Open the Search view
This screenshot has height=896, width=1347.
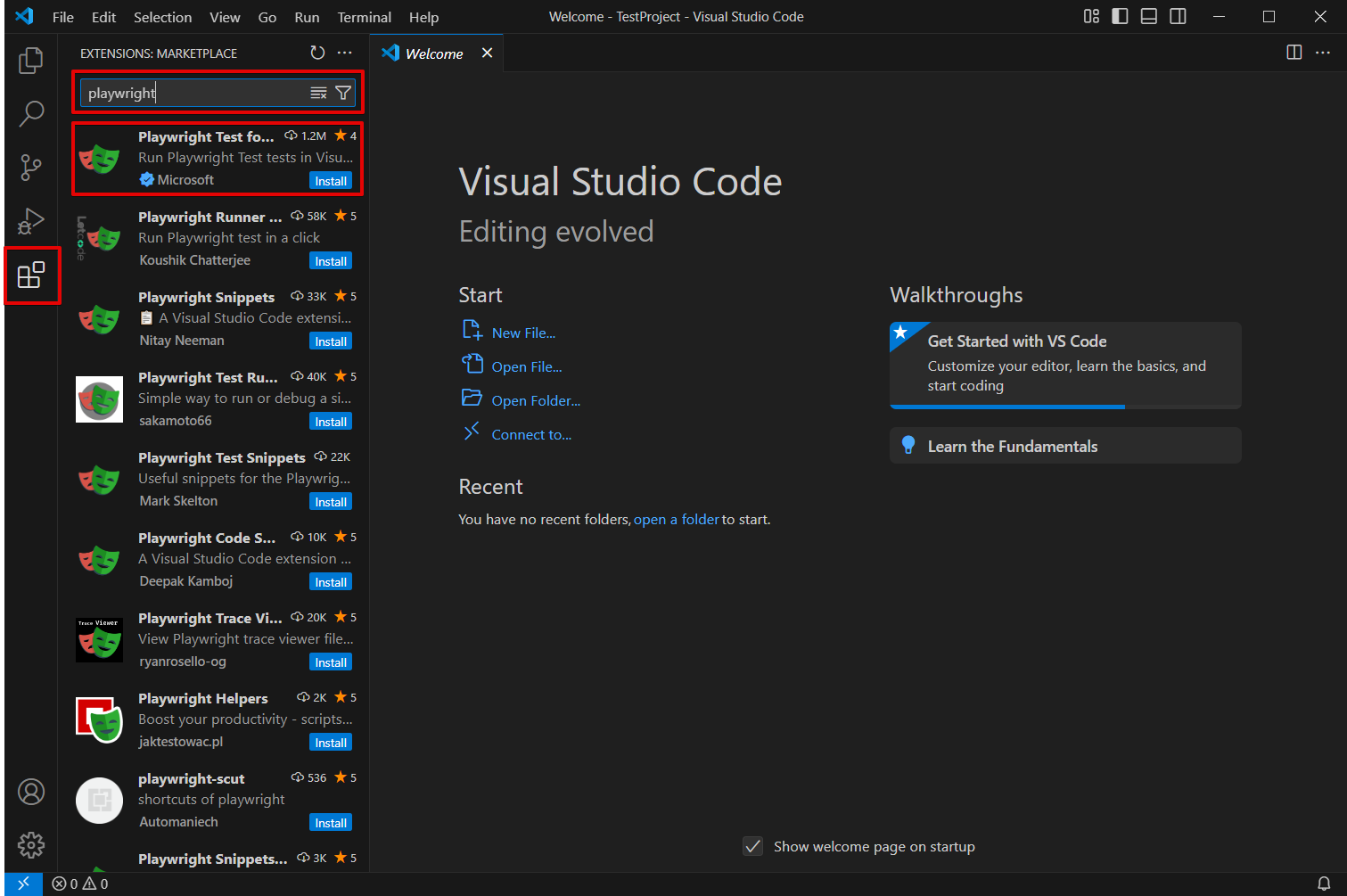[x=31, y=113]
